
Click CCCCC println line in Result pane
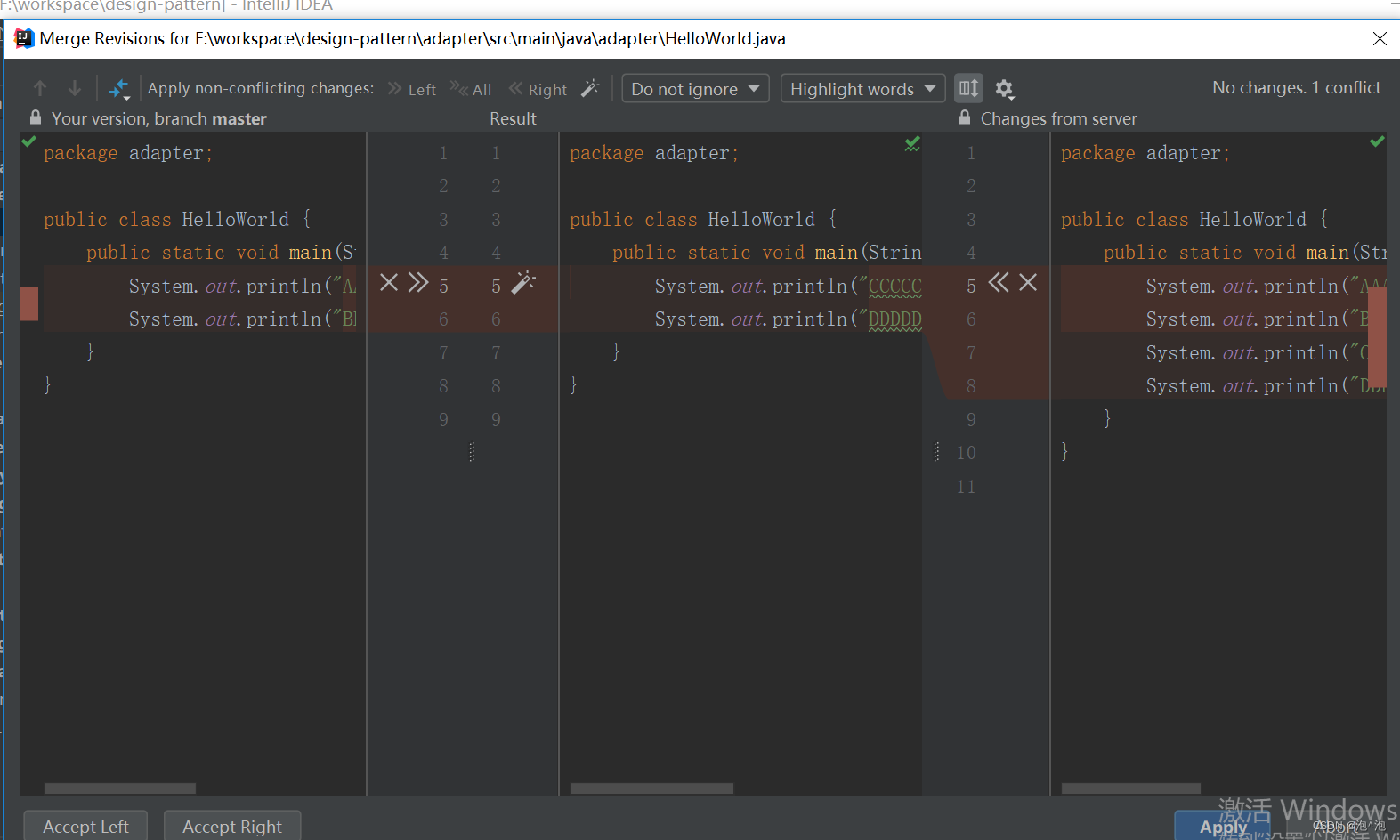click(789, 286)
